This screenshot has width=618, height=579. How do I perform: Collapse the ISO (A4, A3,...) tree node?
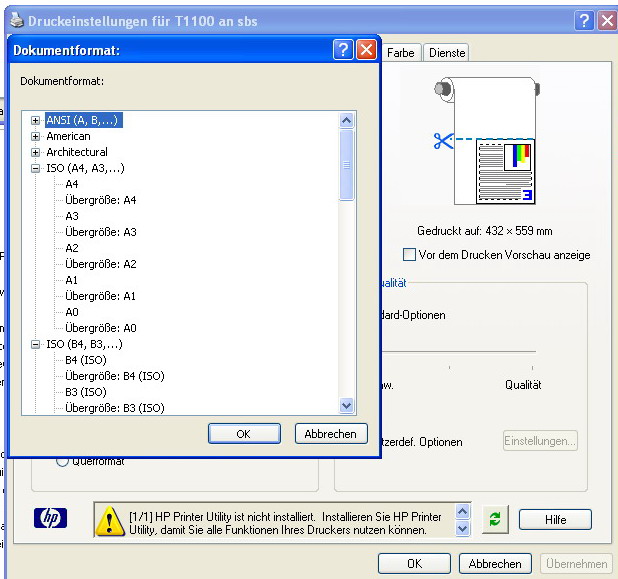[35, 168]
